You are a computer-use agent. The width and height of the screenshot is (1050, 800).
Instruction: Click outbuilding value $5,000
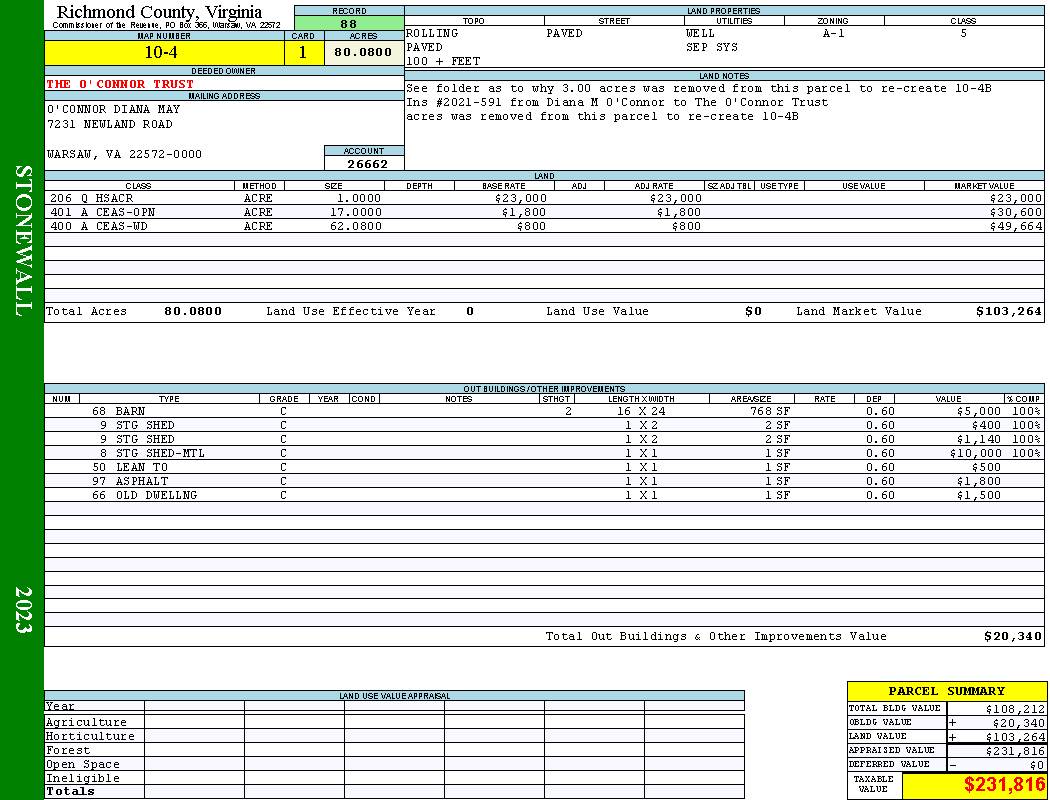[x=979, y=411]
